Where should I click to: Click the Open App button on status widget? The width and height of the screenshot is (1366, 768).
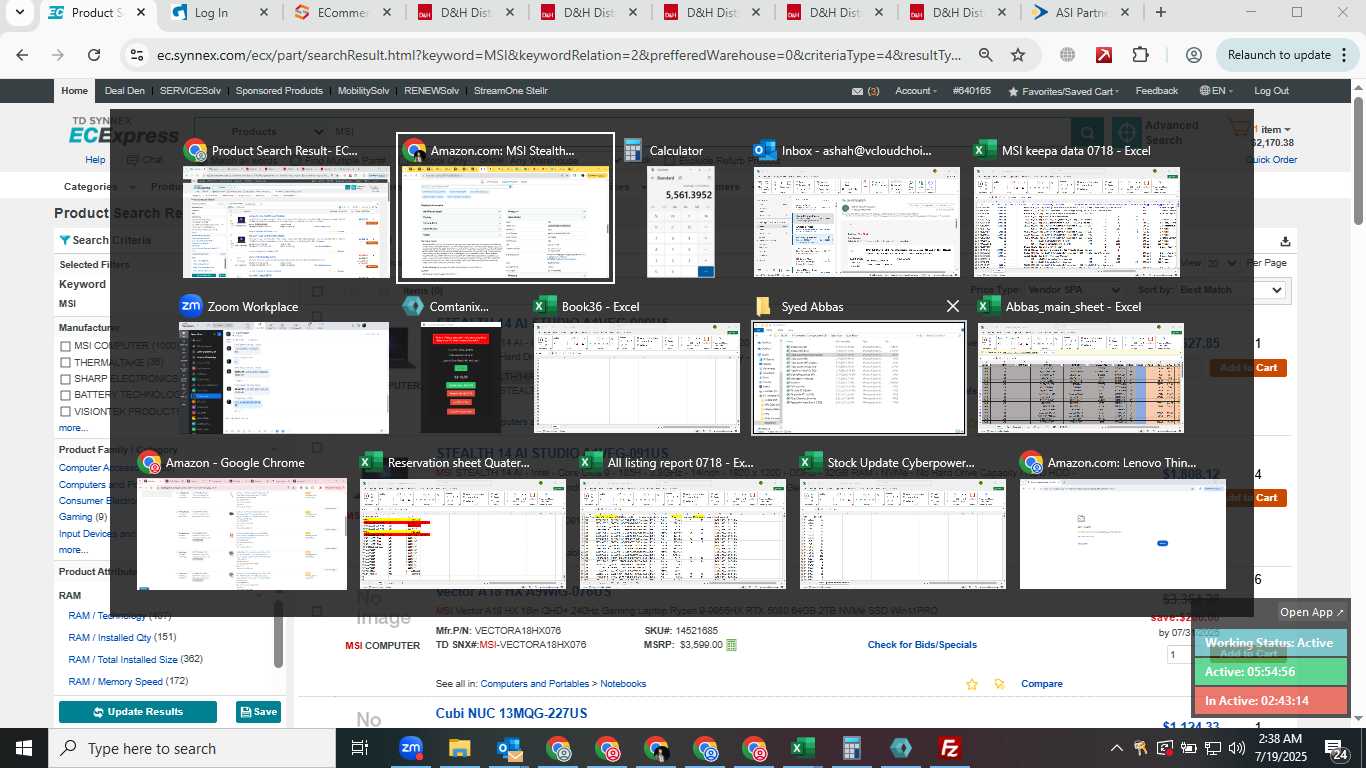tap(1312, 612)
